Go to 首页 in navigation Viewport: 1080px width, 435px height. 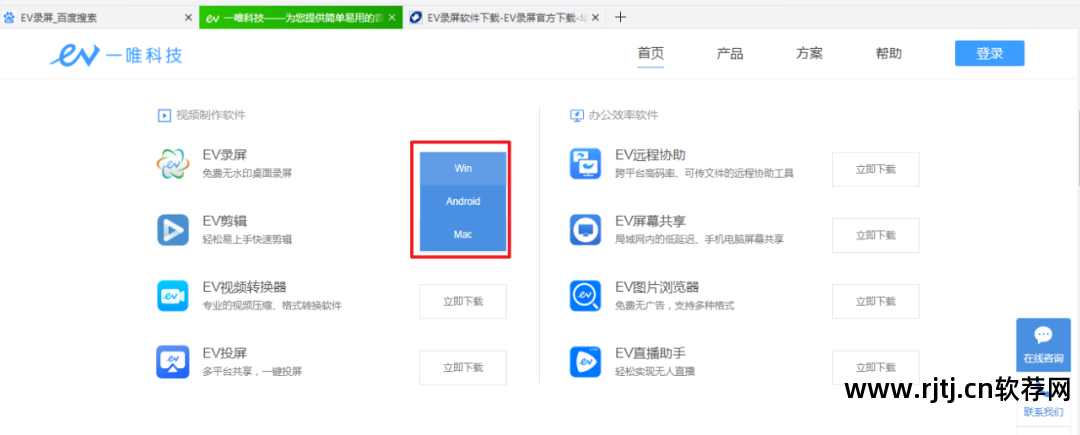[651, 53]
